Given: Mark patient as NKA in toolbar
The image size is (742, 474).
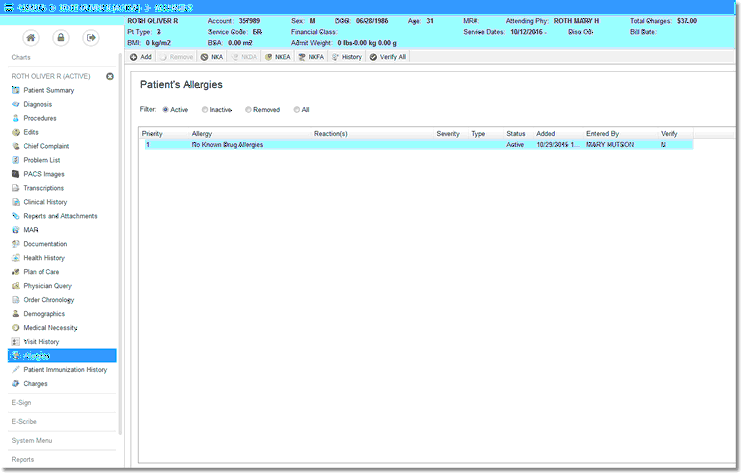Looking at the screenshot, I should coord(210,57).
